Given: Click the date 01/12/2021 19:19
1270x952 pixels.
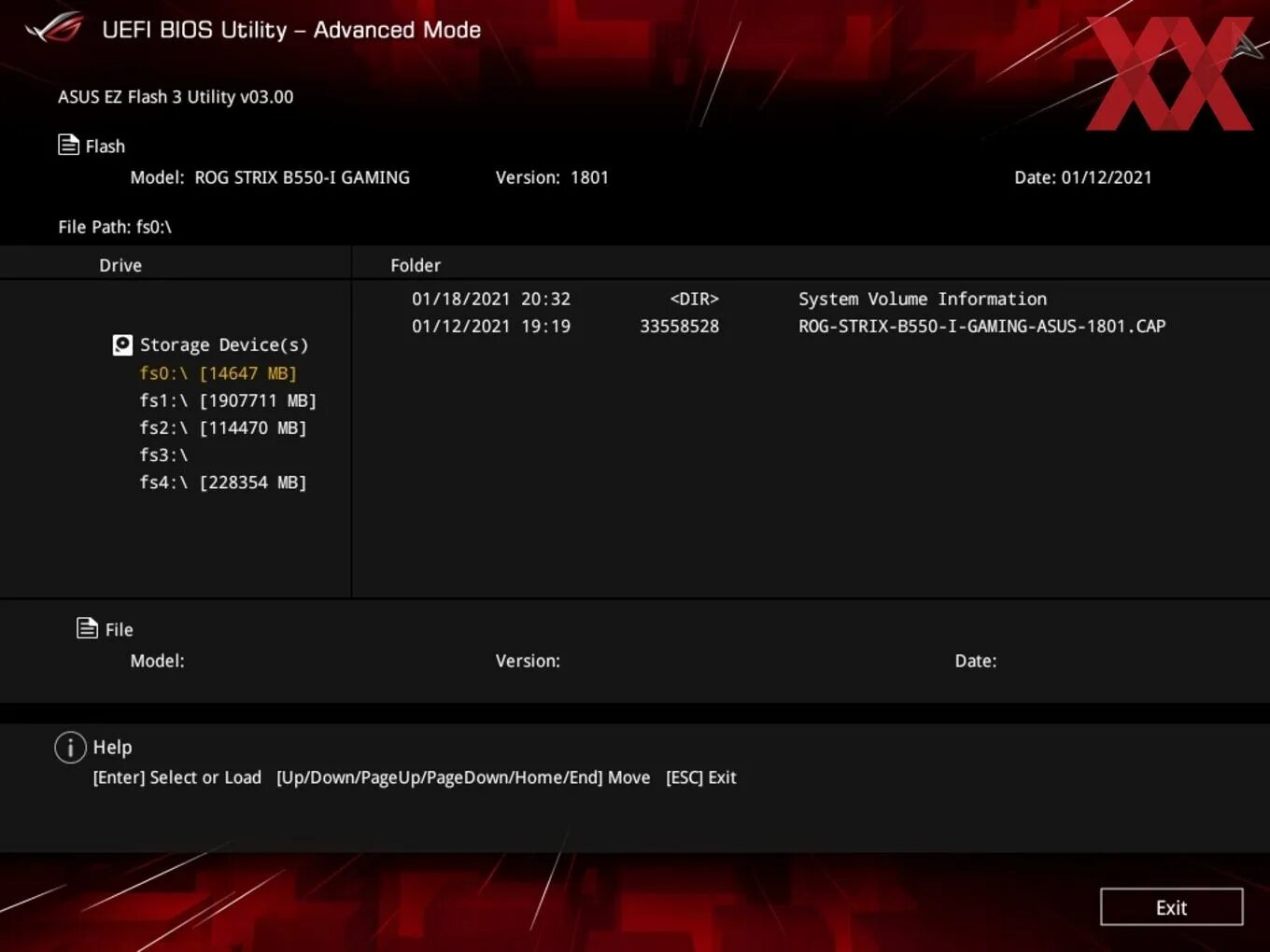Looking at the screenshot, I should 491,326.
